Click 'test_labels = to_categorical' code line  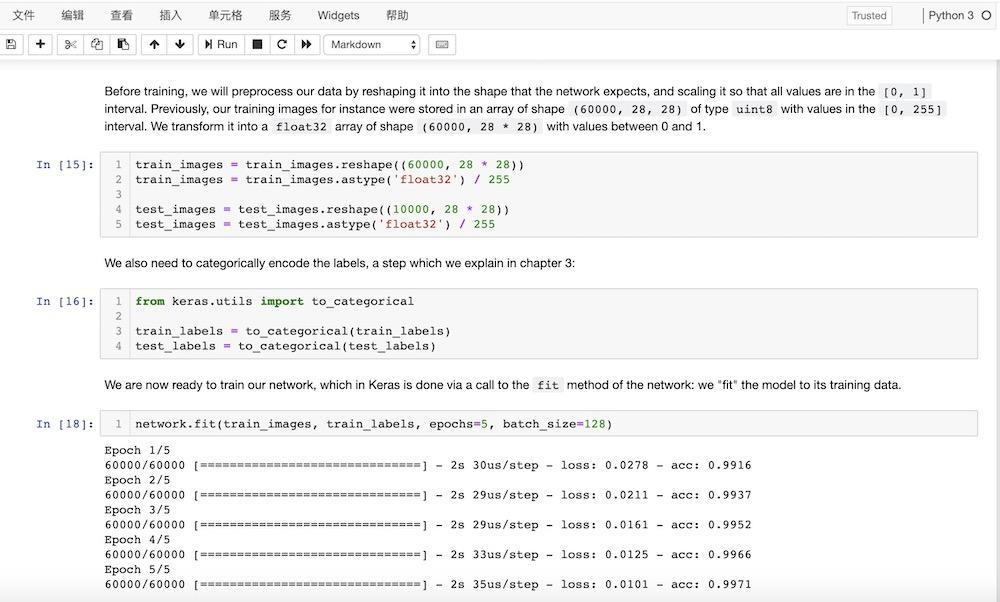(x=285, y=346)
